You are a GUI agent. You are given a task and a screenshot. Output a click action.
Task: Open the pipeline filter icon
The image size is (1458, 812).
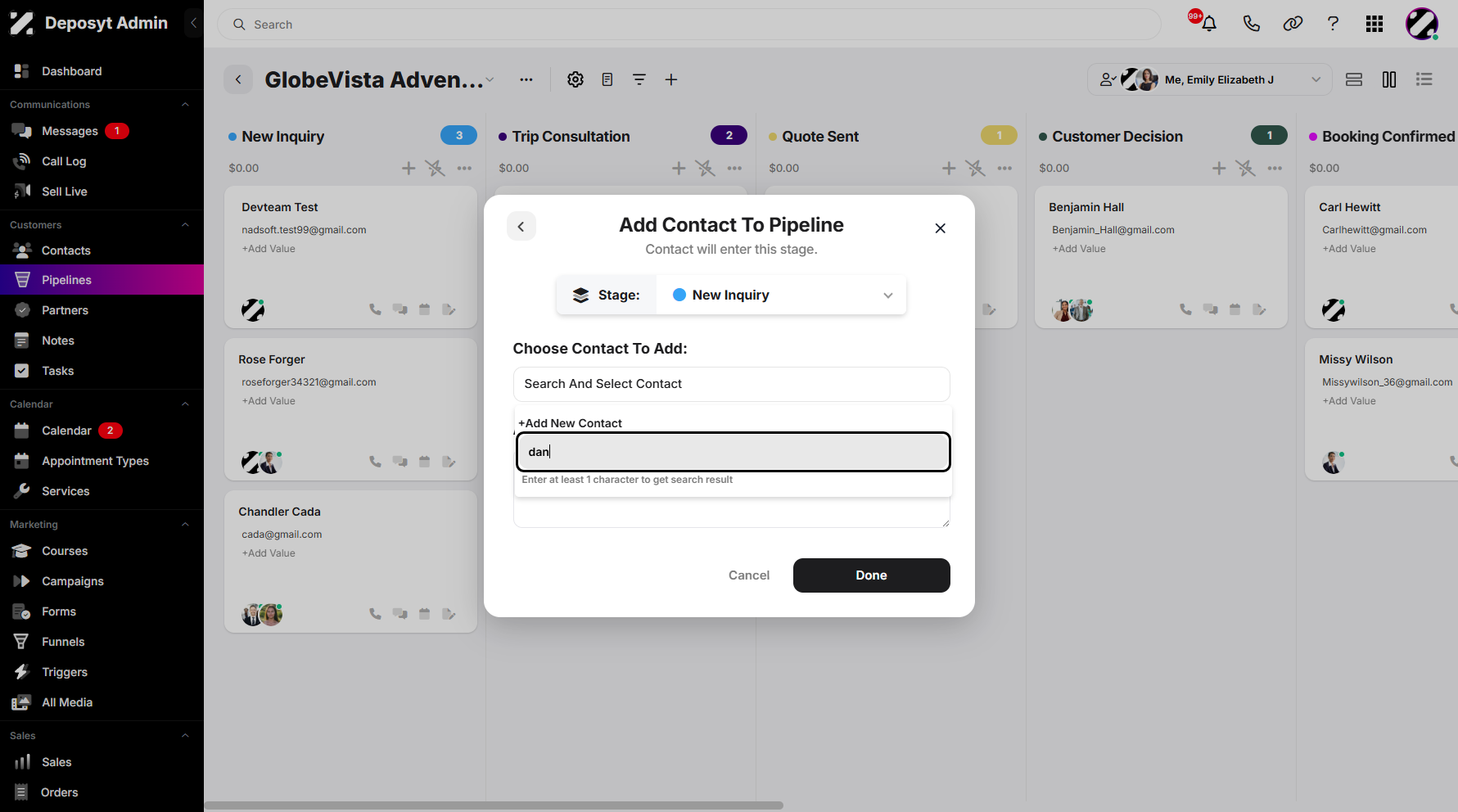(639, 79)
